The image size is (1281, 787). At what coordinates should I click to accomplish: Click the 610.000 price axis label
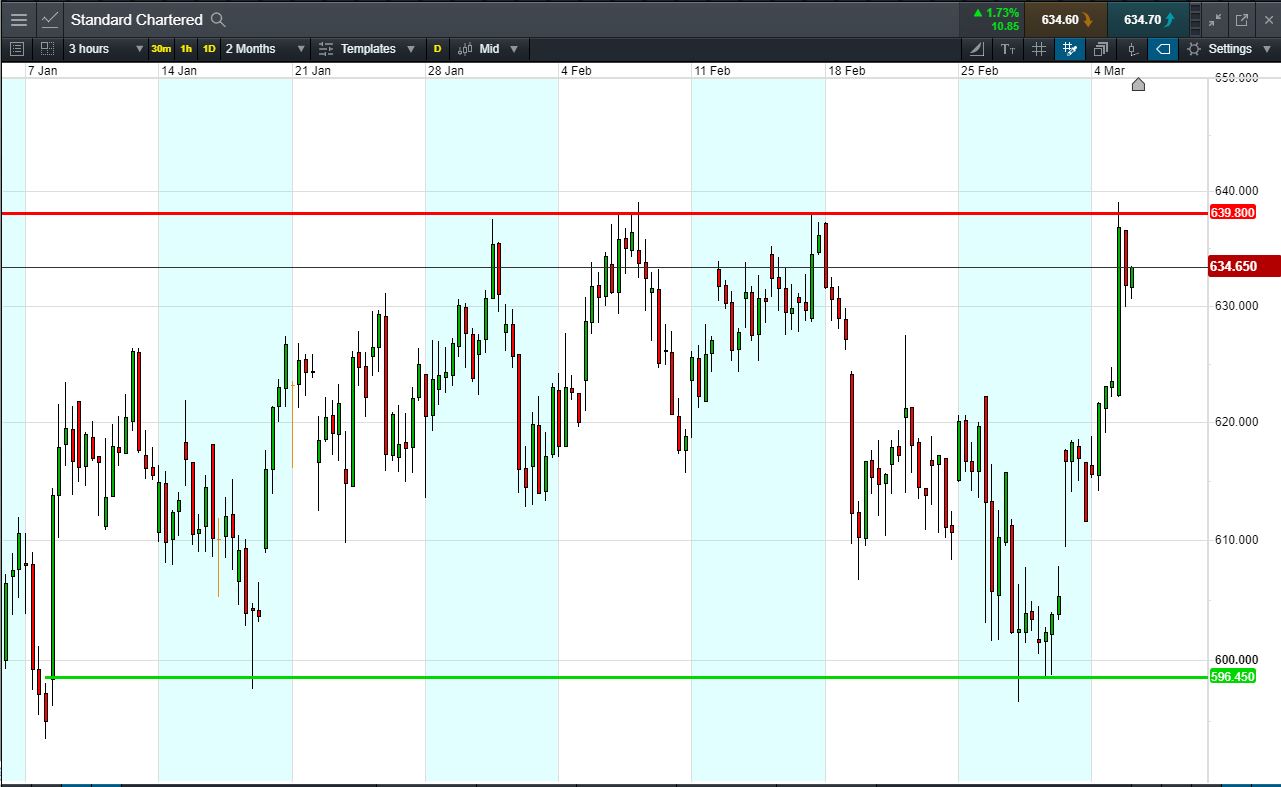click(x=1236, y=540)
